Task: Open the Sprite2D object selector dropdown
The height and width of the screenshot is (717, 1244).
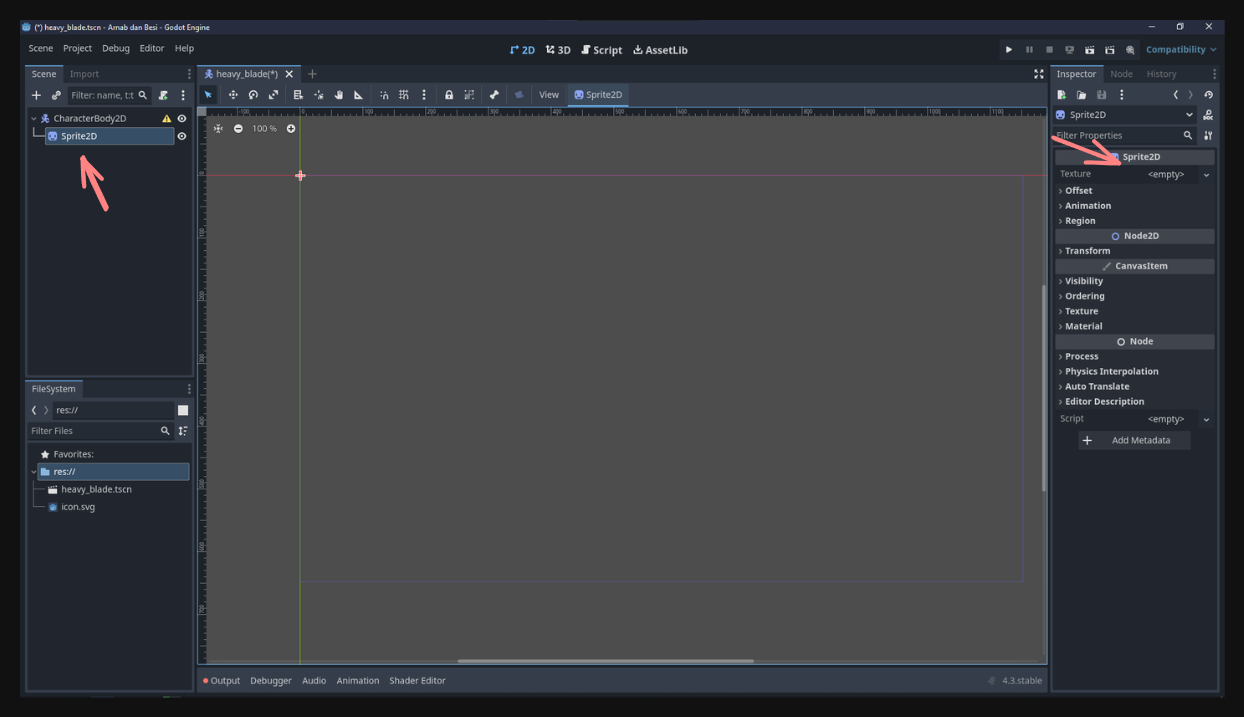Action: click(x=1125, y=115)
